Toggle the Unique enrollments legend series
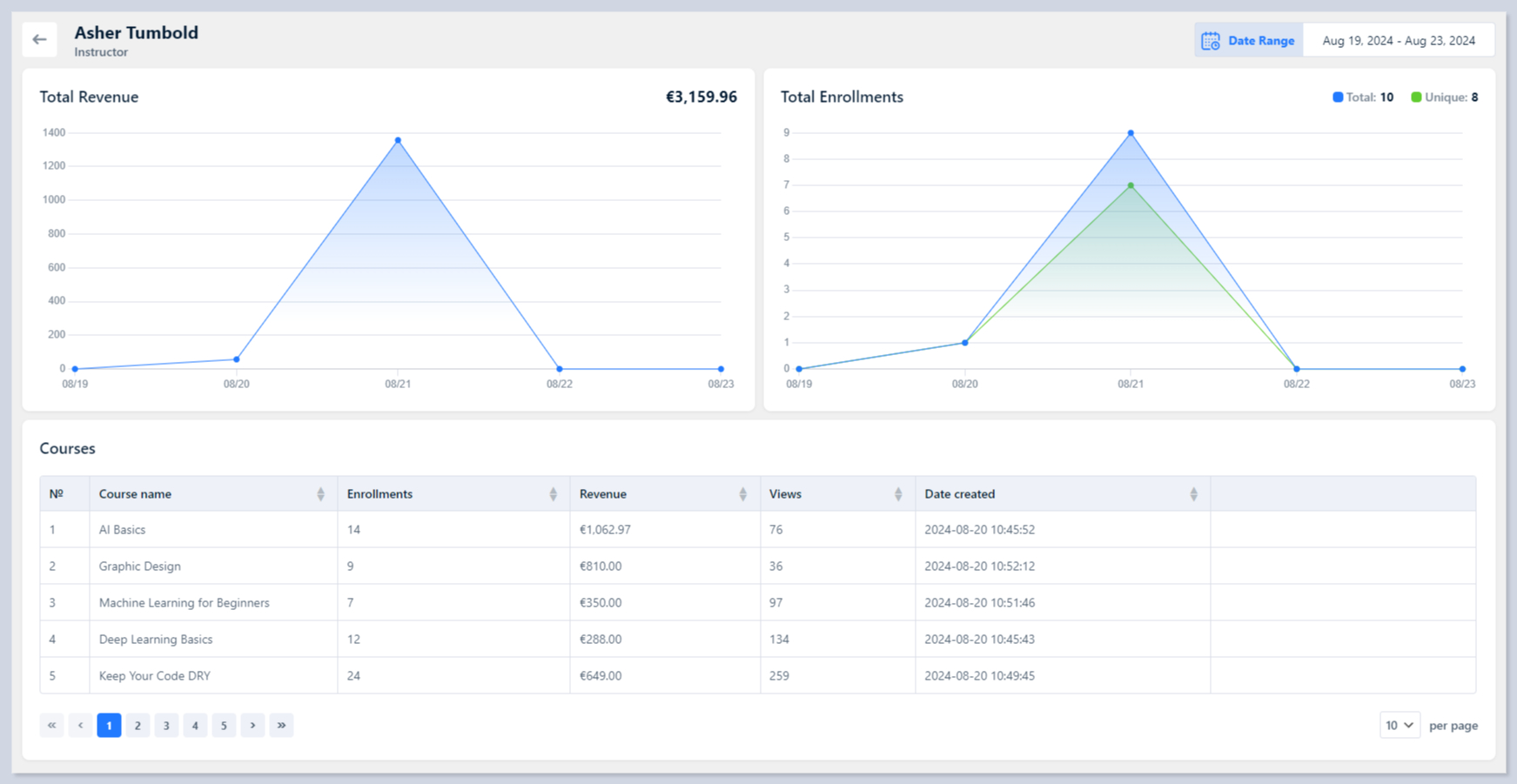This screenshot has width=1517, height=784. coord(1444,97)
